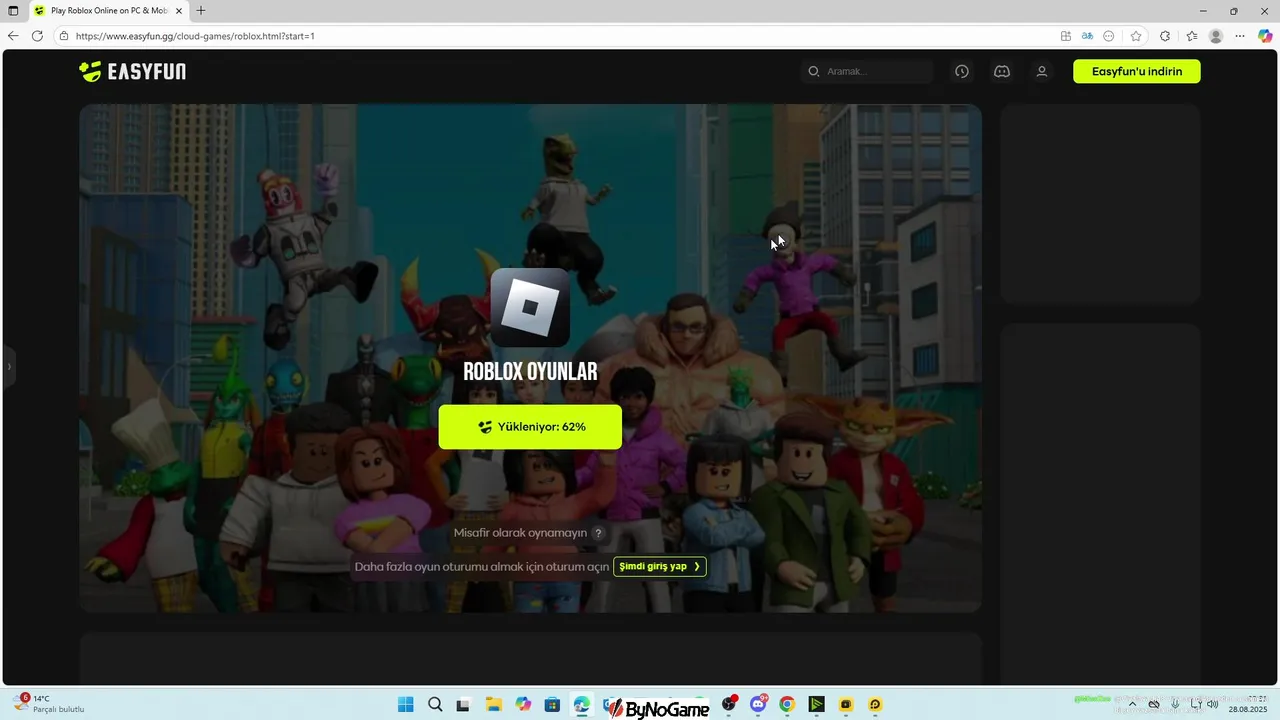1280x720 pixels.
Task: Open the Windows Start menu
Action: [405, 704]
